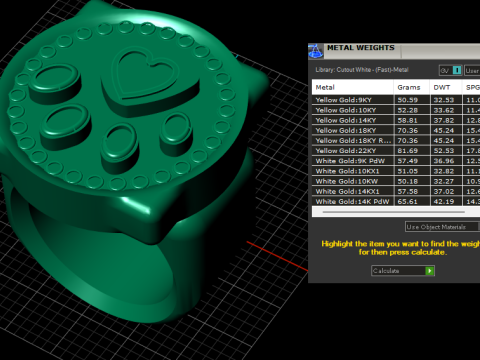Viewport: 480px width, 360px height.
Task: Select Yellow Gold:22KY row
Action: tap(396, 151)
